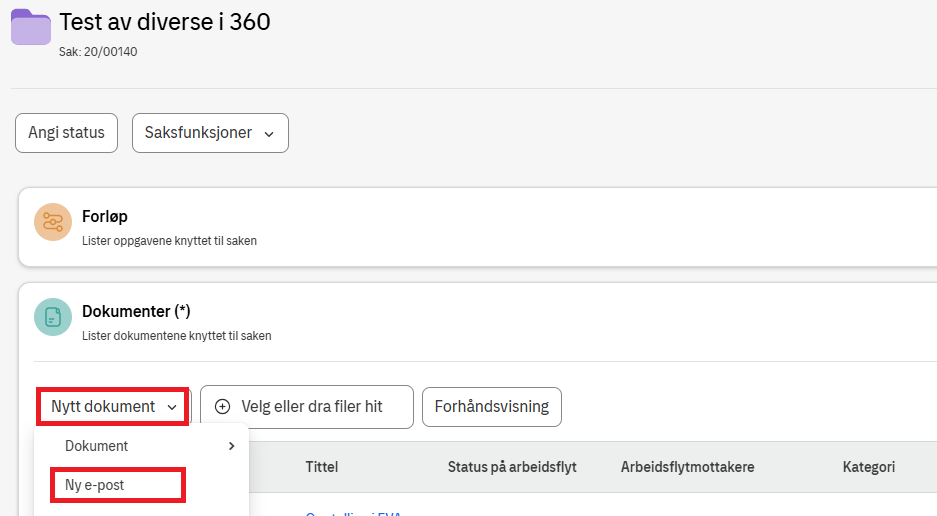Select the Dokument menu entry
Screen dimensions: 937x516
pyautogui.click(x=97, y=446)
